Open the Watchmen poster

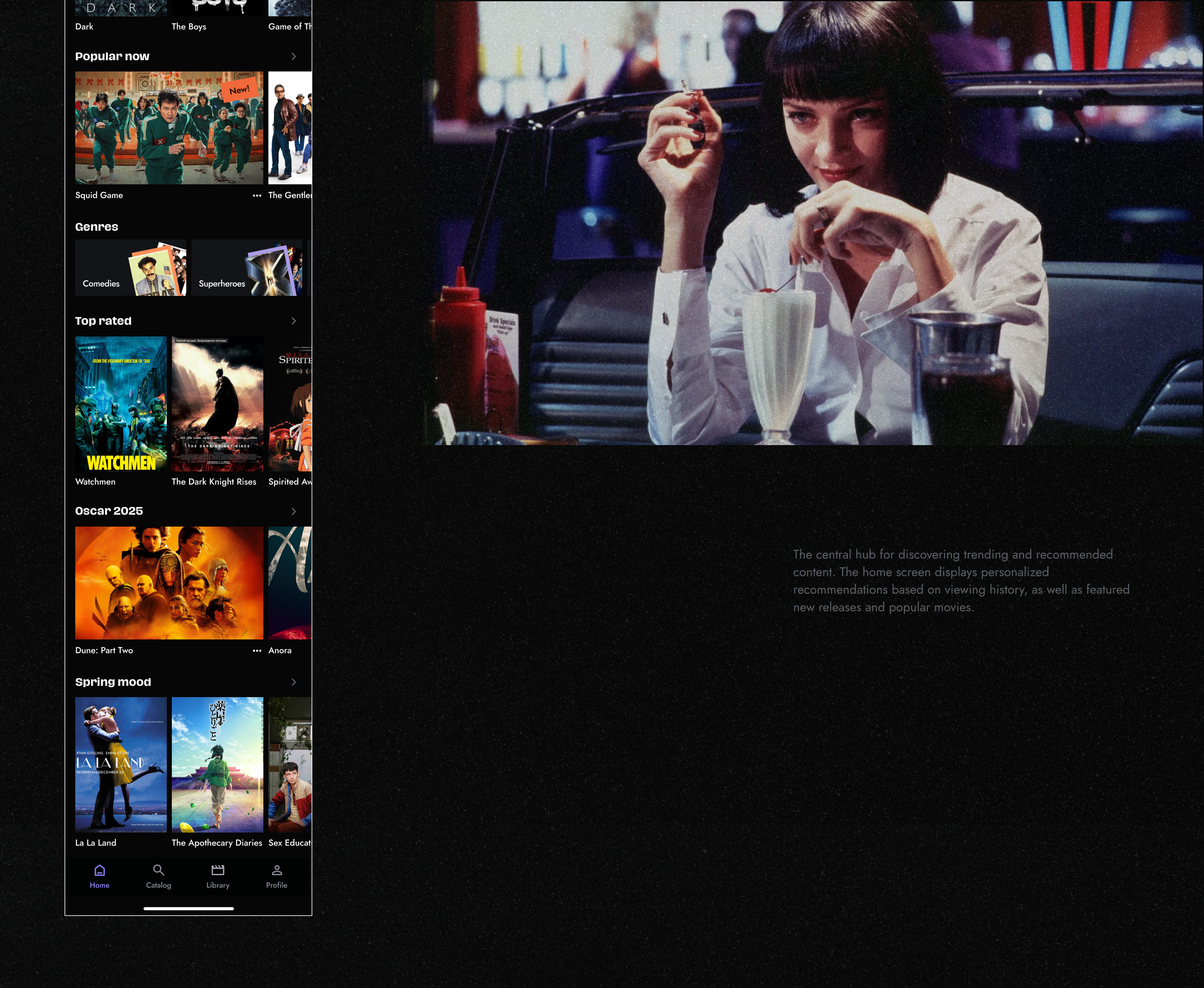click(121, 403)
